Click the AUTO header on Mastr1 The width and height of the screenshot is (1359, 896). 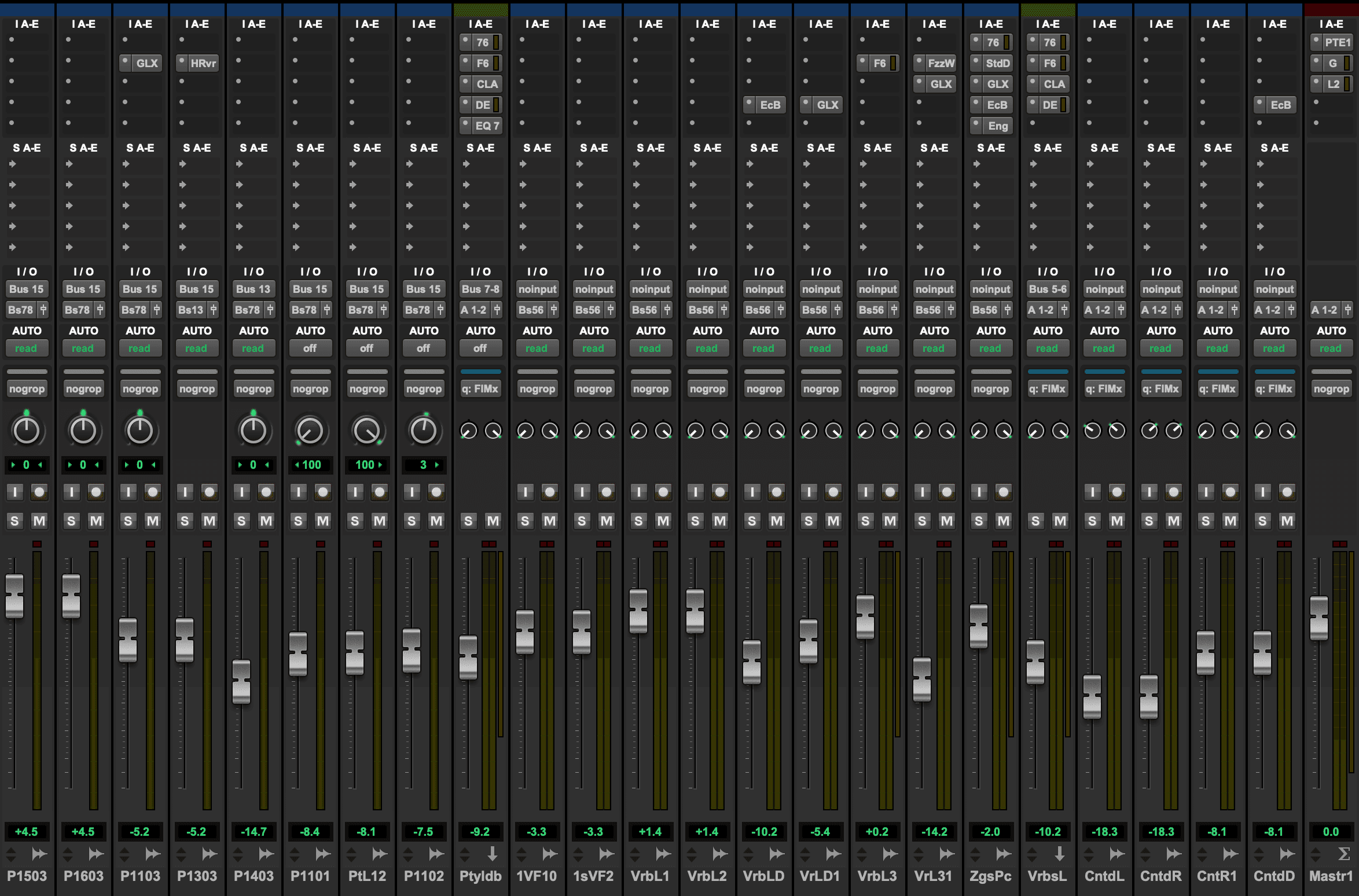point(1331,331)
